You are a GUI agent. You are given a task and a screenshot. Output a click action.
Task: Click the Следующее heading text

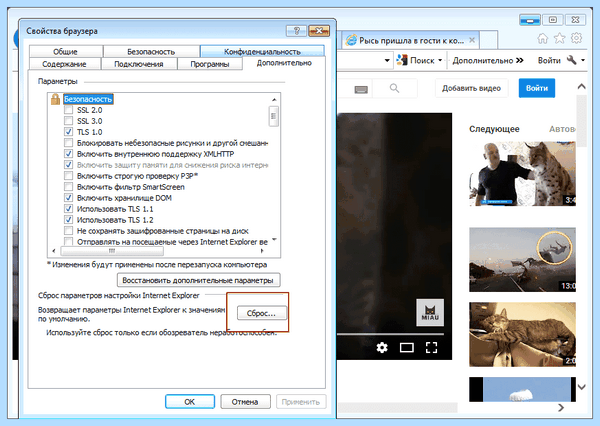coord(494,129)
